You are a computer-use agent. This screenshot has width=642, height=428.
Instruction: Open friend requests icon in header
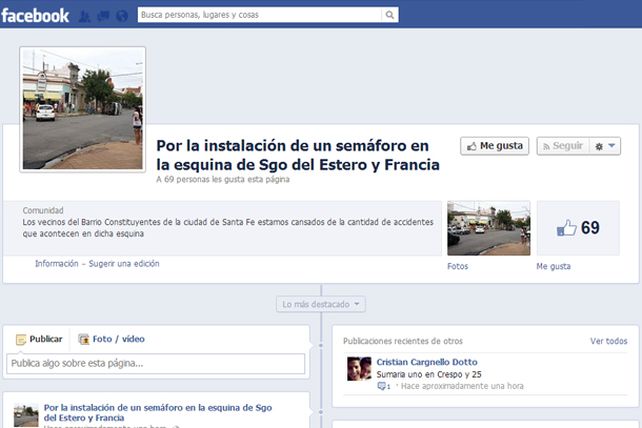point(84,16)
